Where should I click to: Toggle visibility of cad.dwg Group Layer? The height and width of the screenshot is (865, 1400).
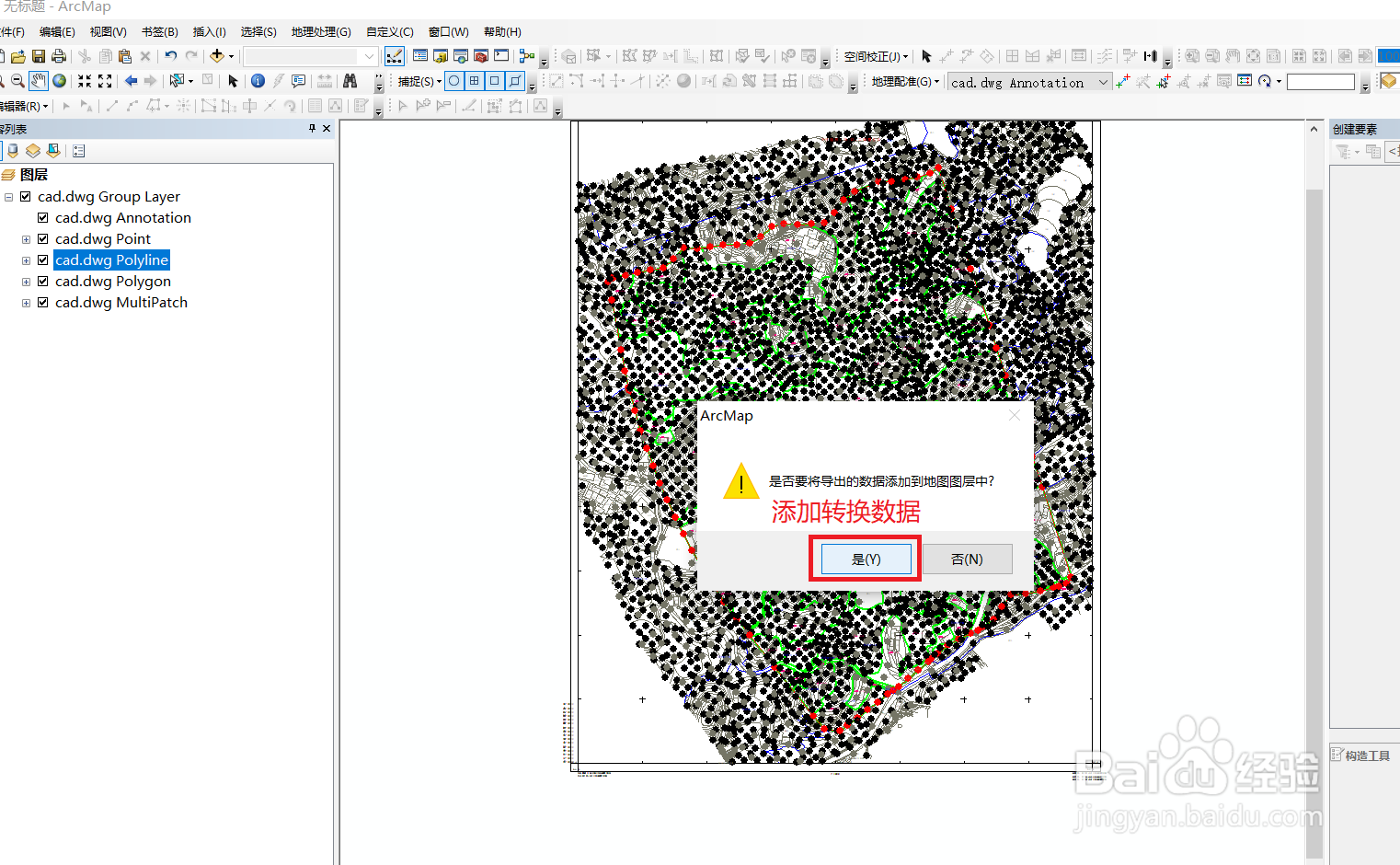tap(25, 196)
